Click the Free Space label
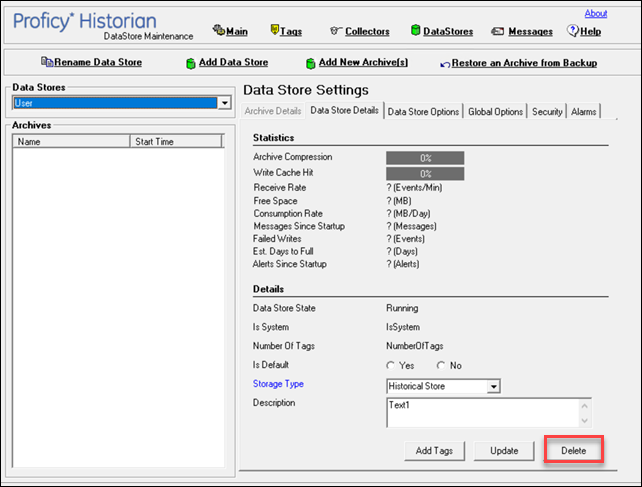 click(275, 201)
